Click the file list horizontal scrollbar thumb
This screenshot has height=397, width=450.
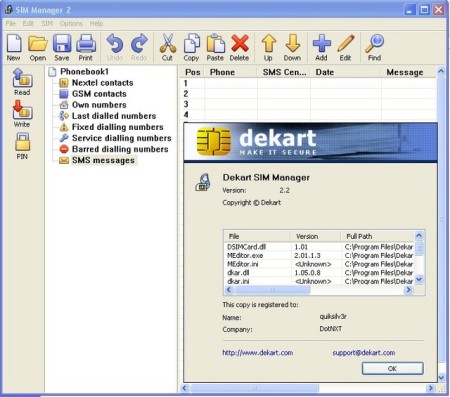coord(272,290)
